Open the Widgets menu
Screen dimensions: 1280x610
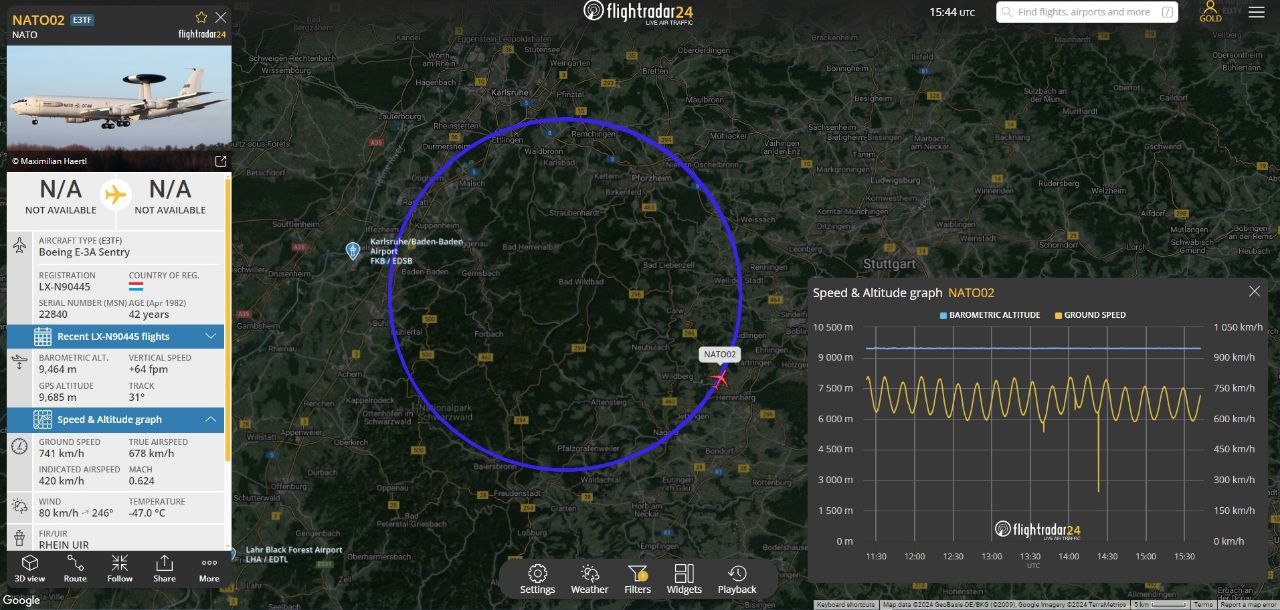[x=684, y=579]
